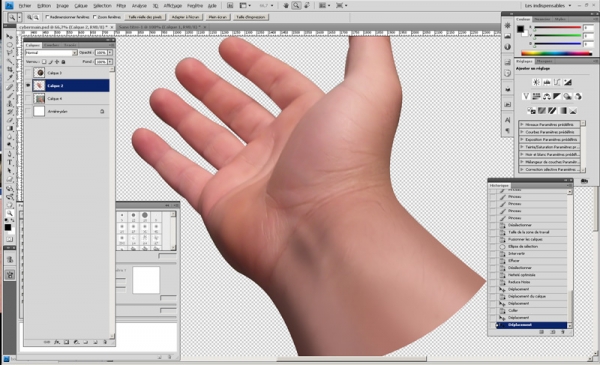Open the Character panel (A icon) in dock
The width and height of the screenshot is (600, 365).
[x=507, y=120]
